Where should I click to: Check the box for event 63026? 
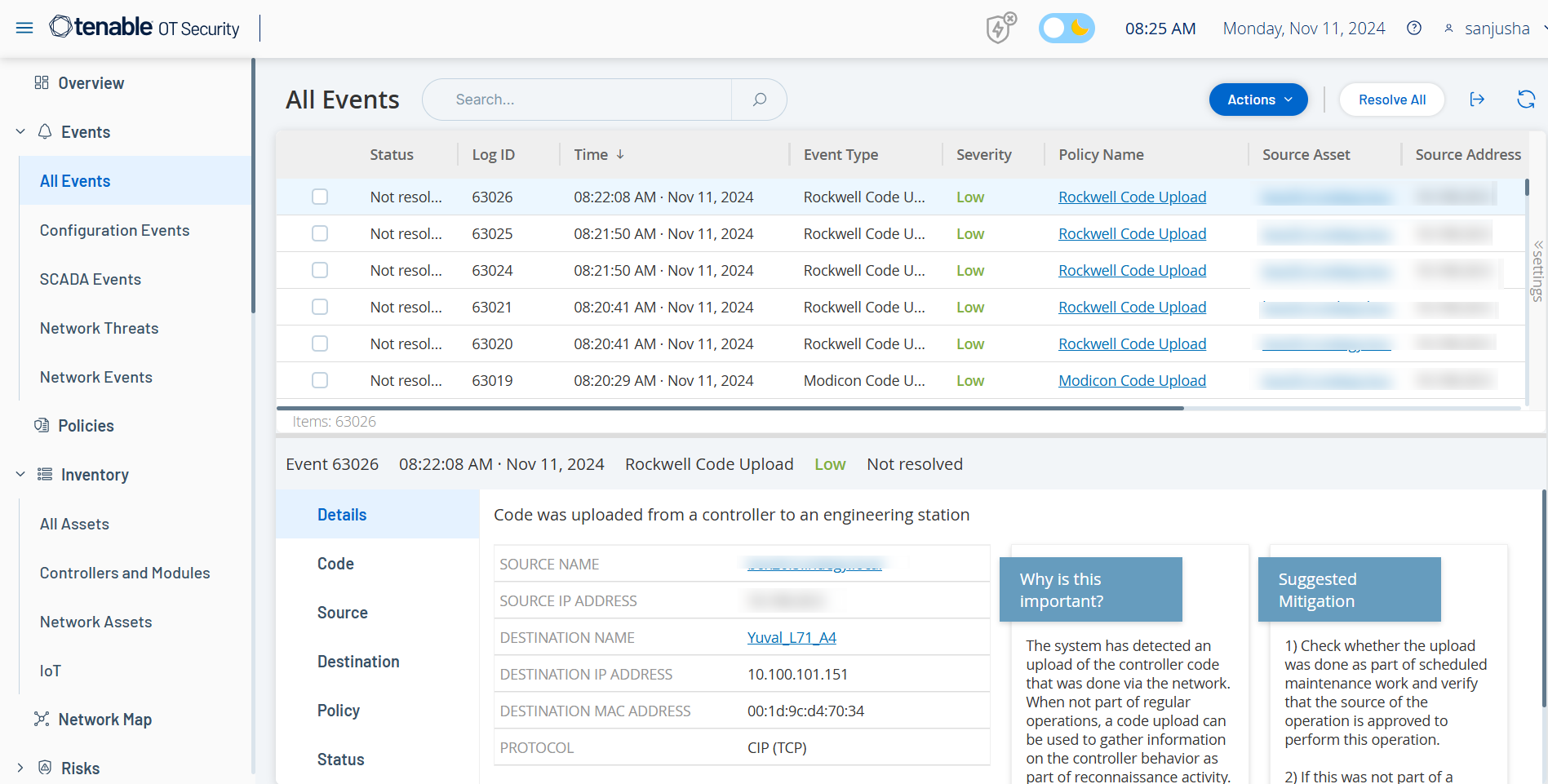tap(320, 197)
